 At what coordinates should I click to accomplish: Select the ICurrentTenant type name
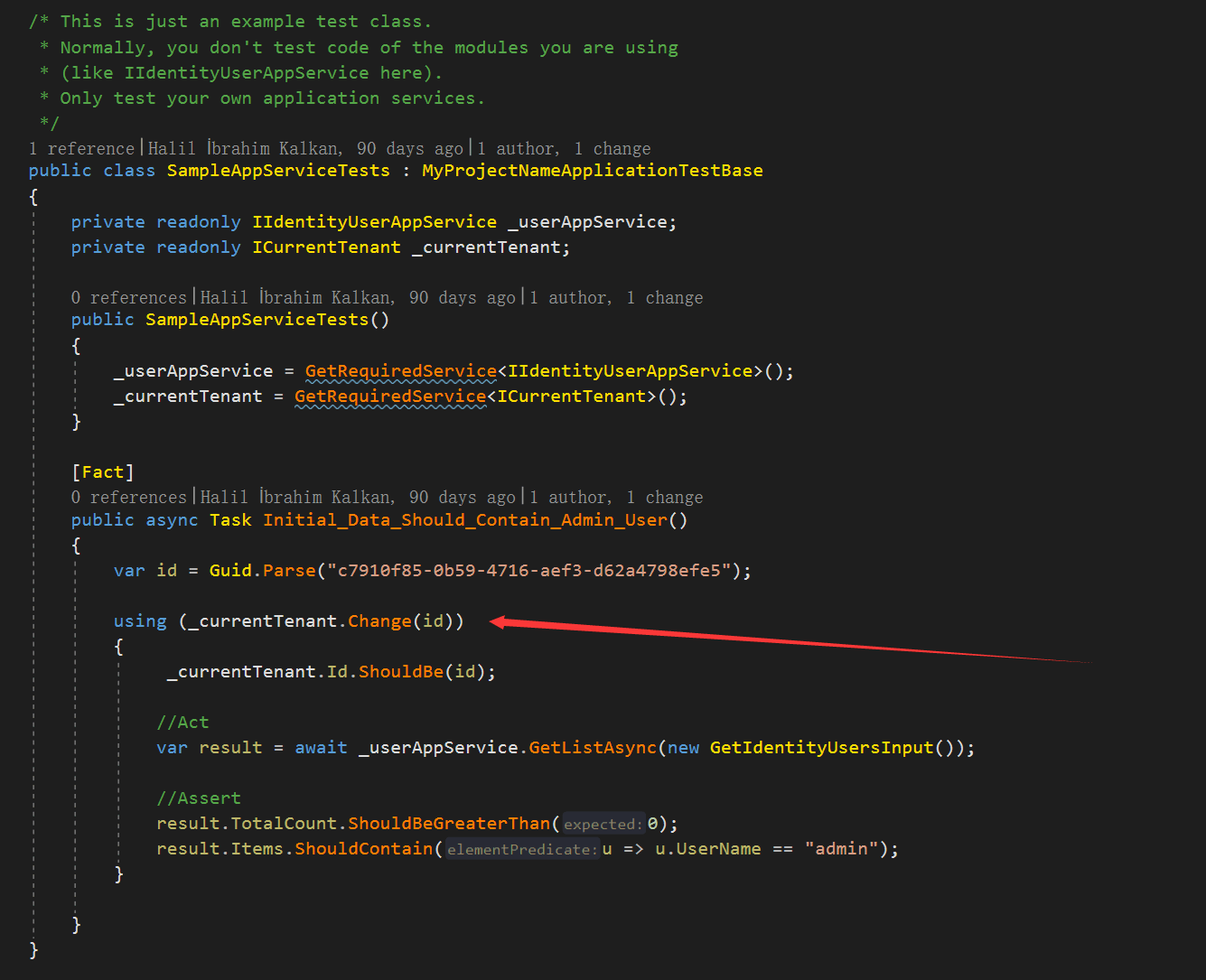[x=326, y=247]
